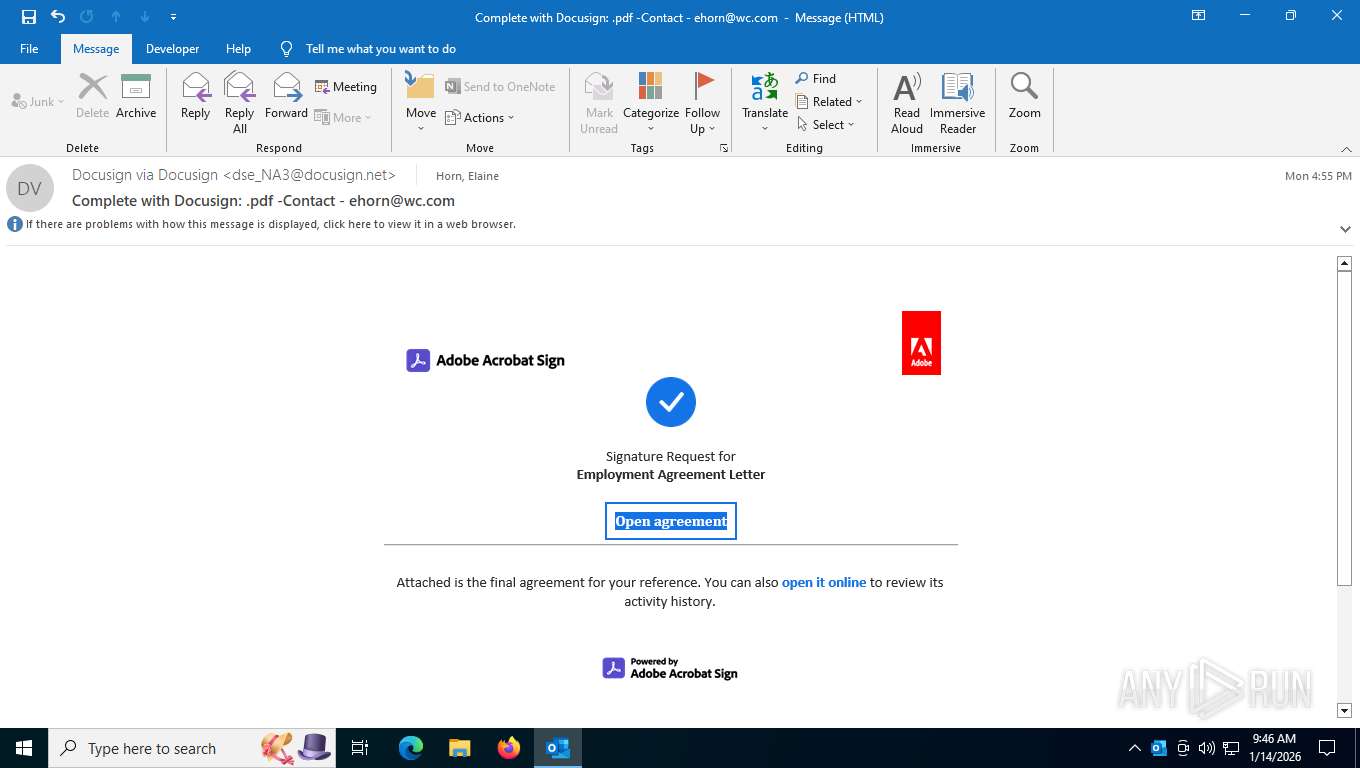Viewport: 1360px width, 768px height.
Task: Open Microsoft Edge from the taskbar
Action: tap(411, 748)
